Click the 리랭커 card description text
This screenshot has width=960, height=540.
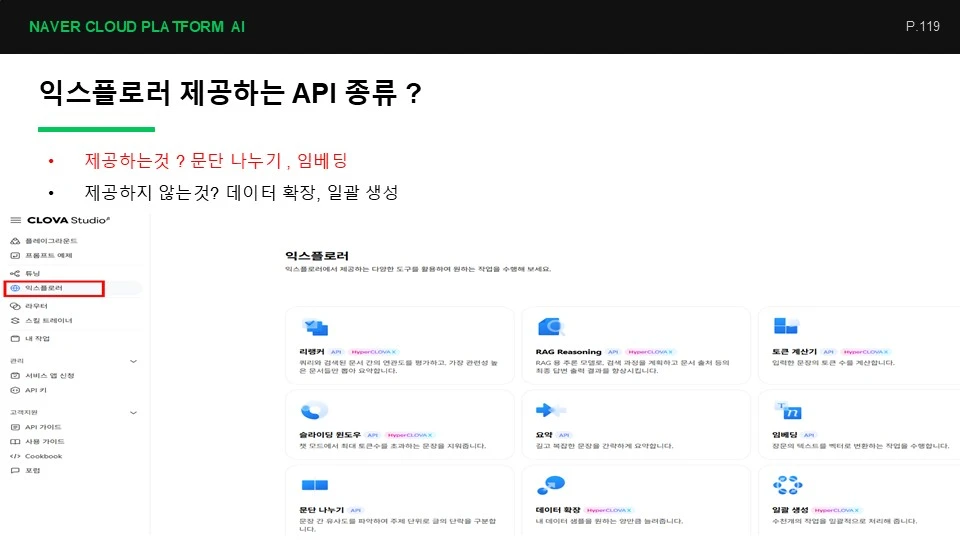click(x=398, y=367)
